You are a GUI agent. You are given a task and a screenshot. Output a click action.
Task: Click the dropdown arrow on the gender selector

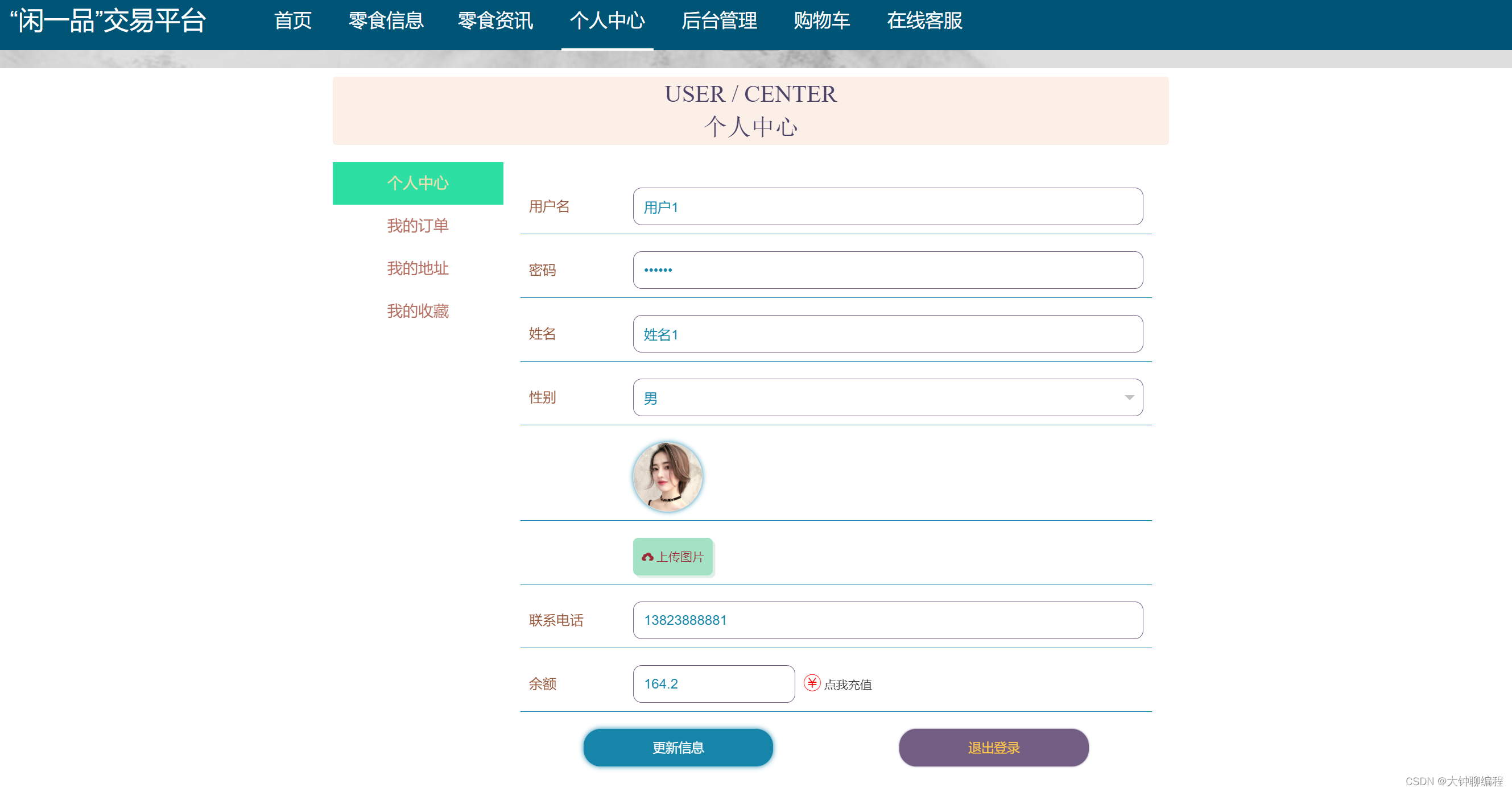coord(1129,397)
